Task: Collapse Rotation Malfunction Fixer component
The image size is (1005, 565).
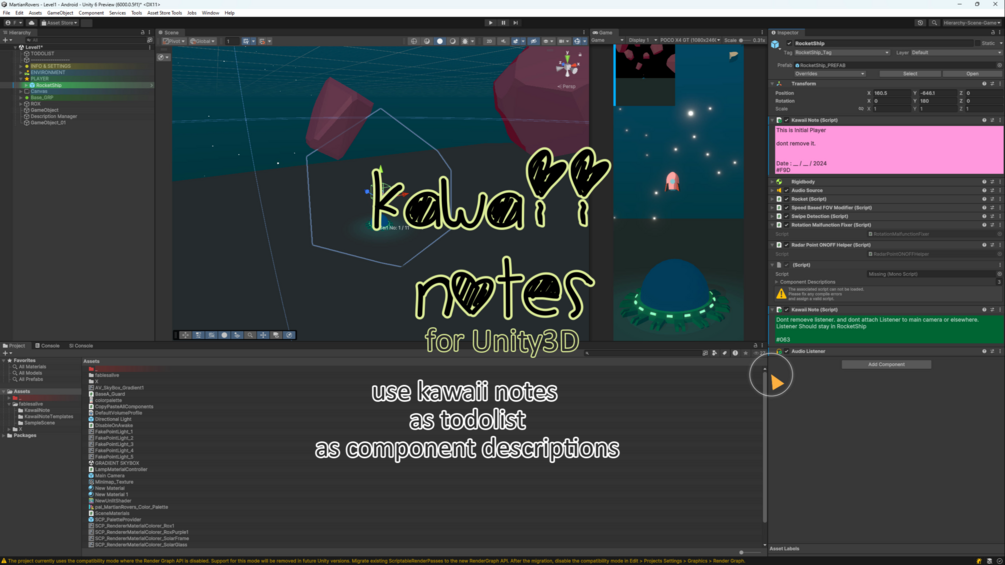Action: (772, 225)
